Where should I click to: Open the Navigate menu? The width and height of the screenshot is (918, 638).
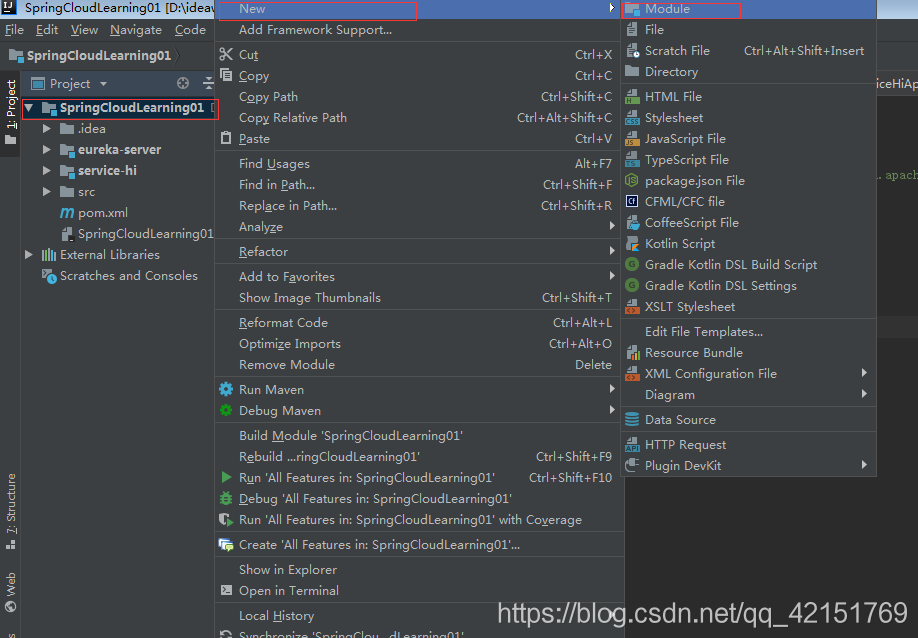point(136,30)
